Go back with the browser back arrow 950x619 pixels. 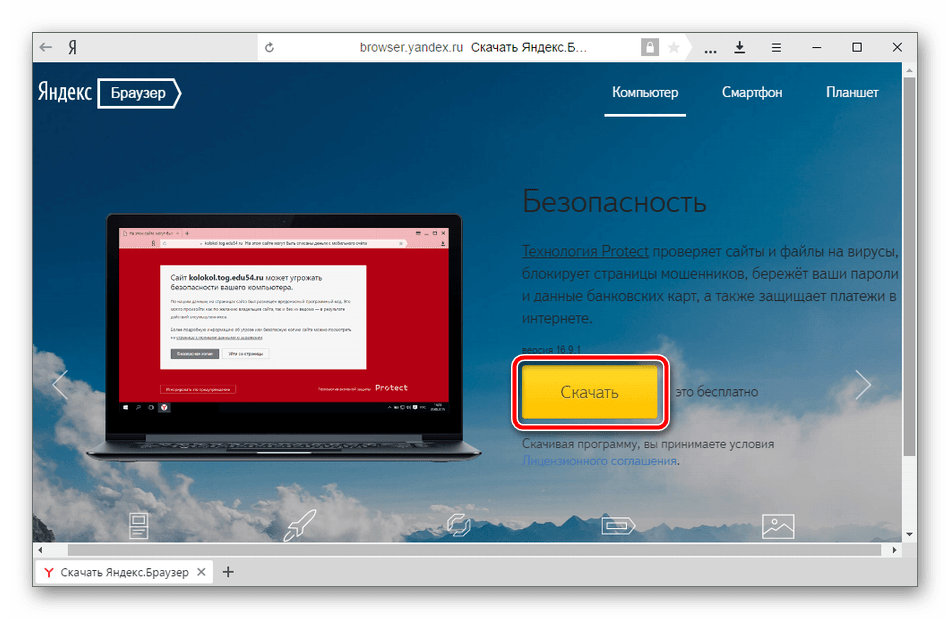coord(46,47)
